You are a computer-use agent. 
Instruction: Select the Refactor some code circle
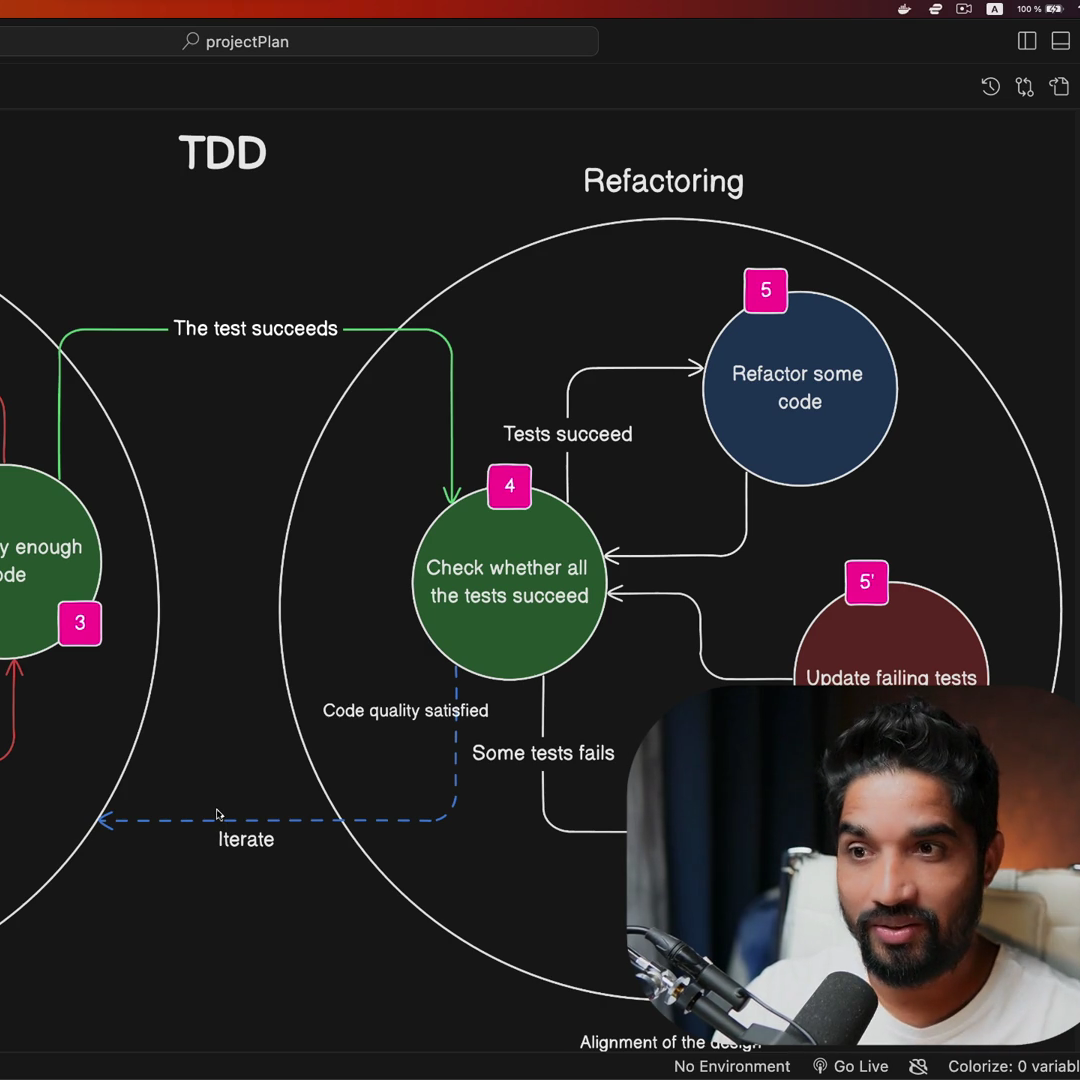pos(800,388)
